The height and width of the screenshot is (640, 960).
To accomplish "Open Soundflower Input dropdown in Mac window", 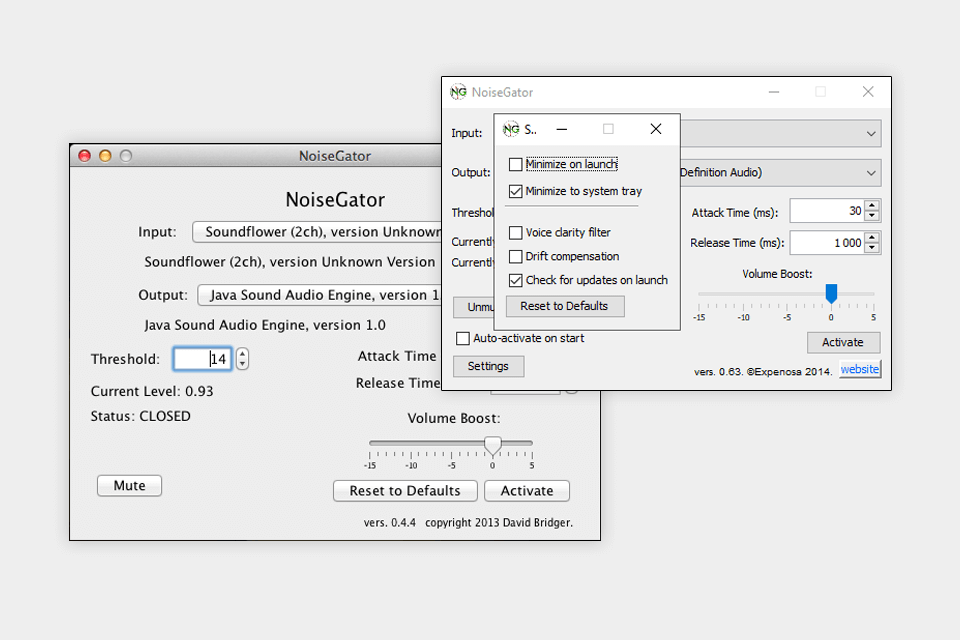I will pyautogui.click(x=317, y=232).
